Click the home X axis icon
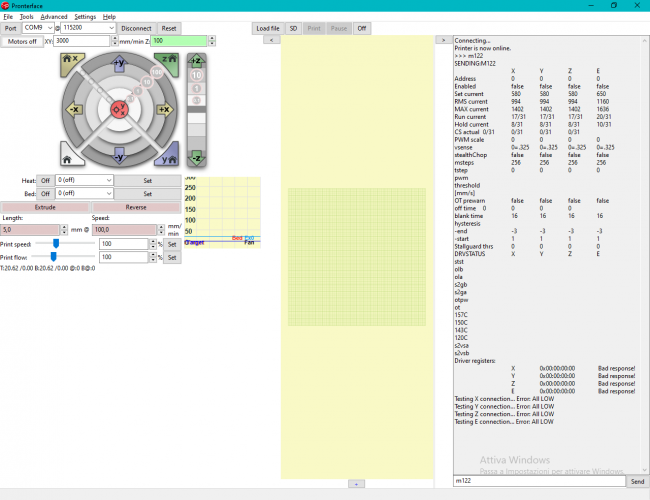Screen dimensions: 650x500 70,60
